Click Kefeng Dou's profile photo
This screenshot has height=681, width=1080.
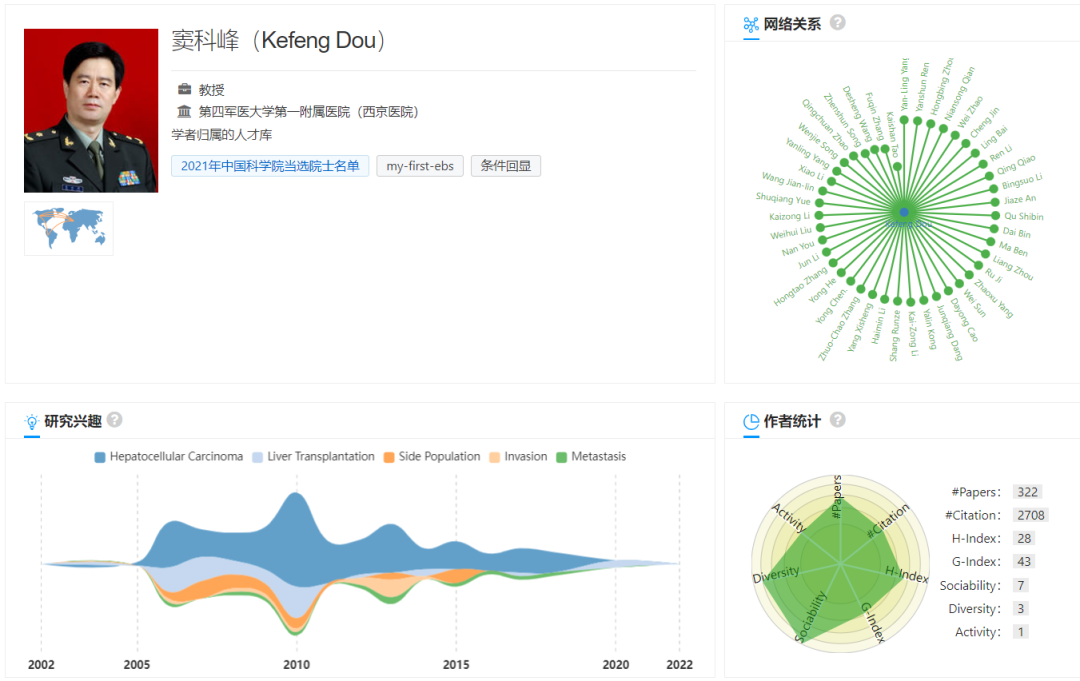click(91, 110)
